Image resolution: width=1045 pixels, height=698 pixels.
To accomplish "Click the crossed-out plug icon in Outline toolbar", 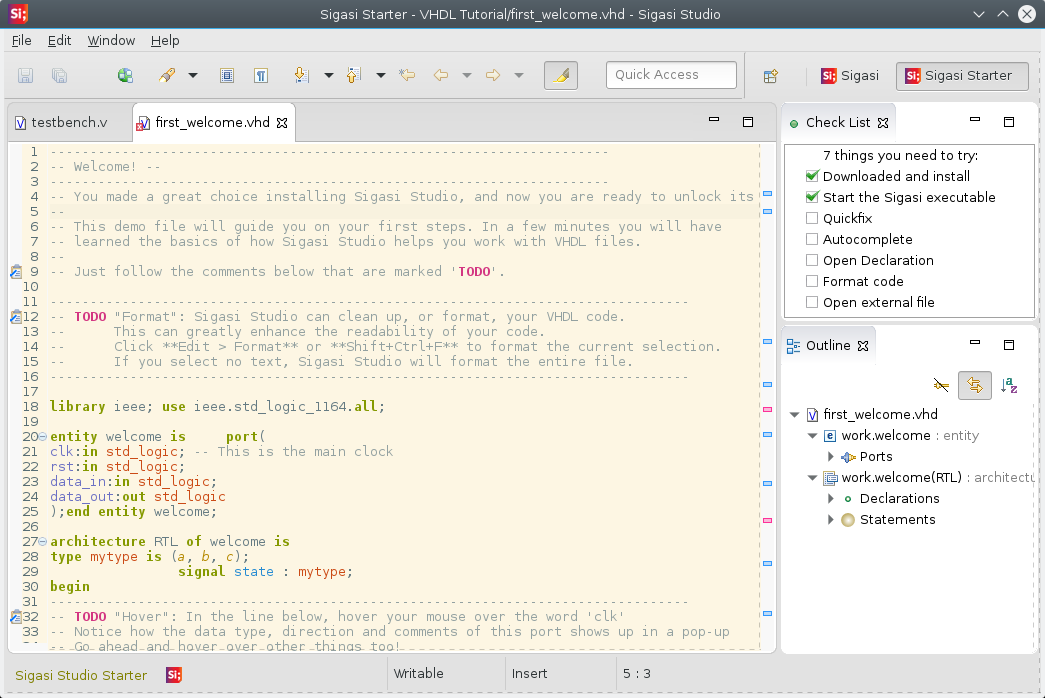I will [941, 385].
